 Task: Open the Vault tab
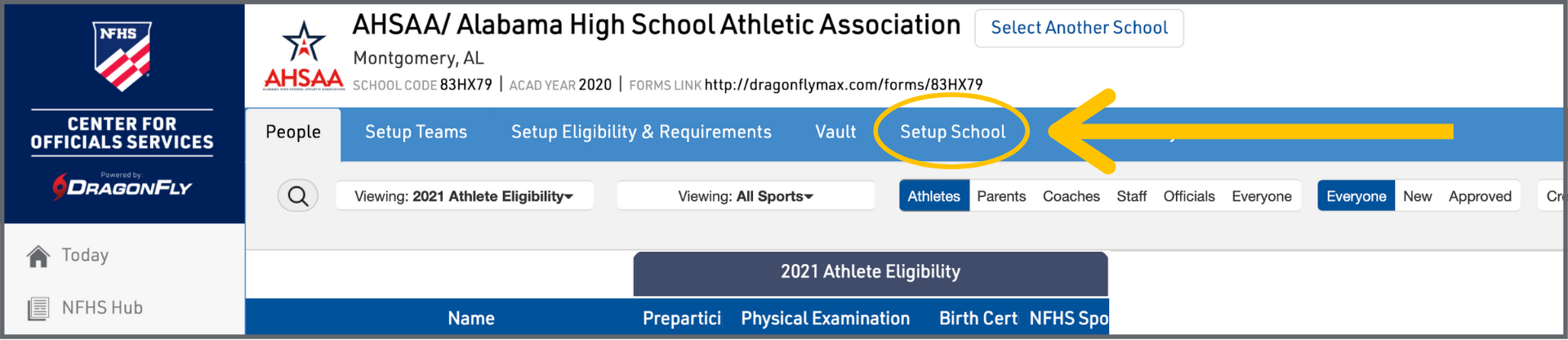tap(835, 132)
